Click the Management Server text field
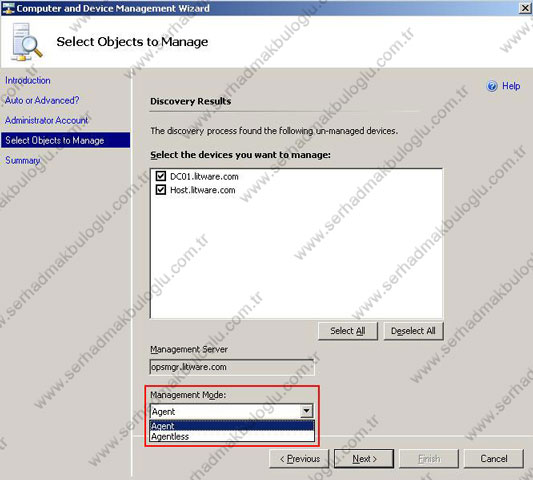The height and width of the screenshot is (480, 533). 232,367
